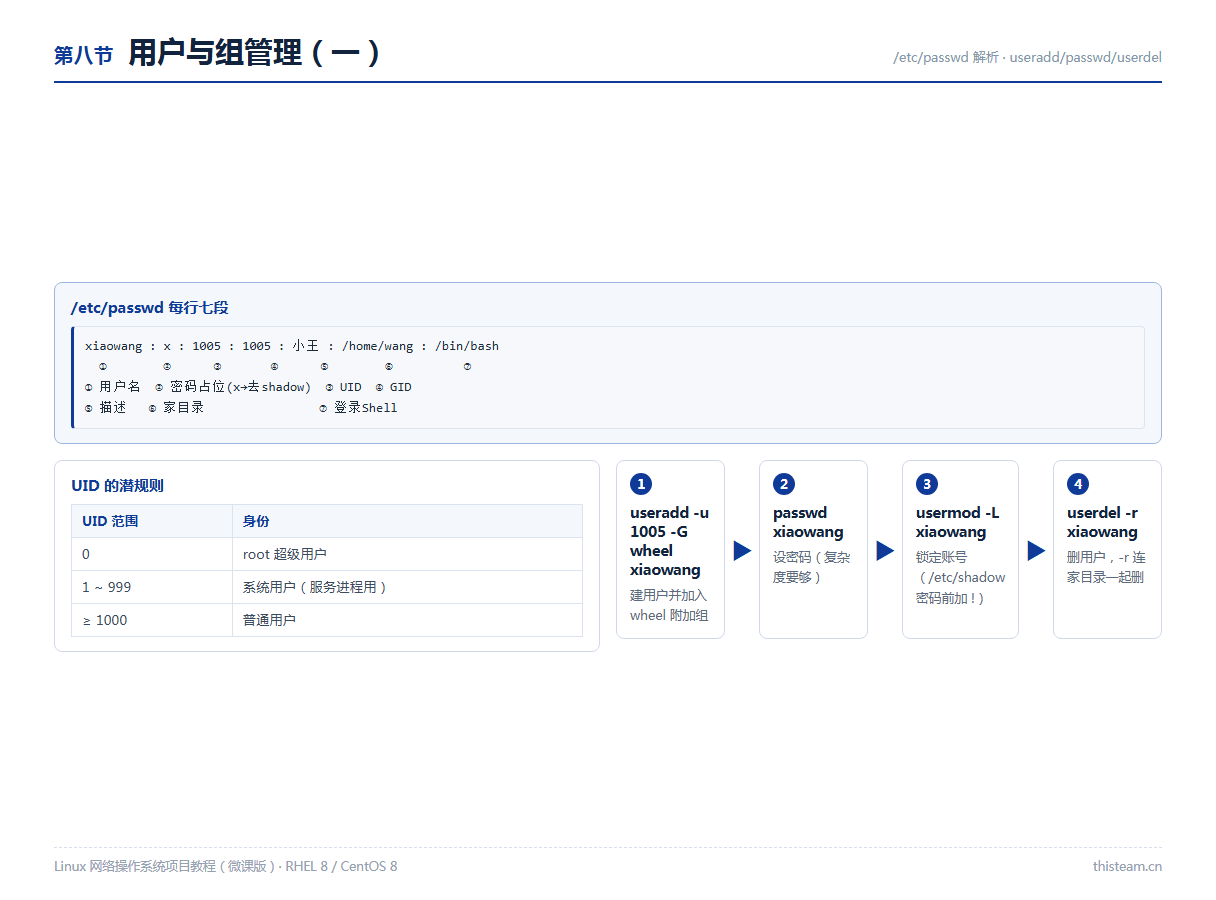Click arrow between useradd and passwd cards
The image size is (1216, 900).
(x=742, y=550)
